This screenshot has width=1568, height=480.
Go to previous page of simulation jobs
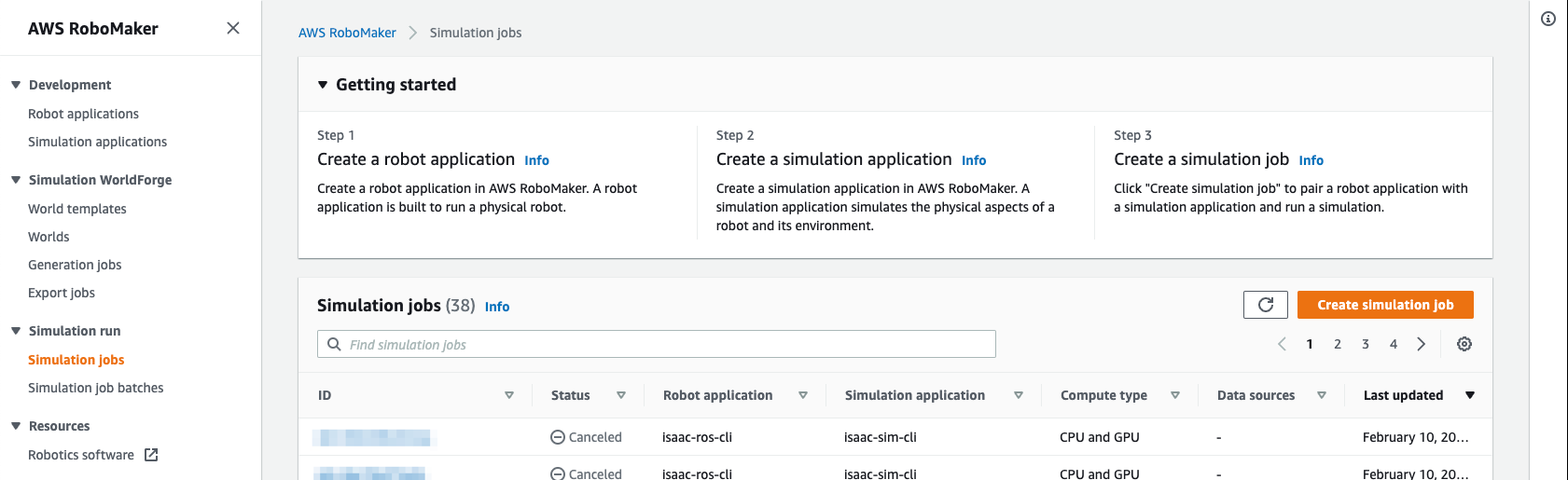pyautogui.click(x=1282, y=344)
